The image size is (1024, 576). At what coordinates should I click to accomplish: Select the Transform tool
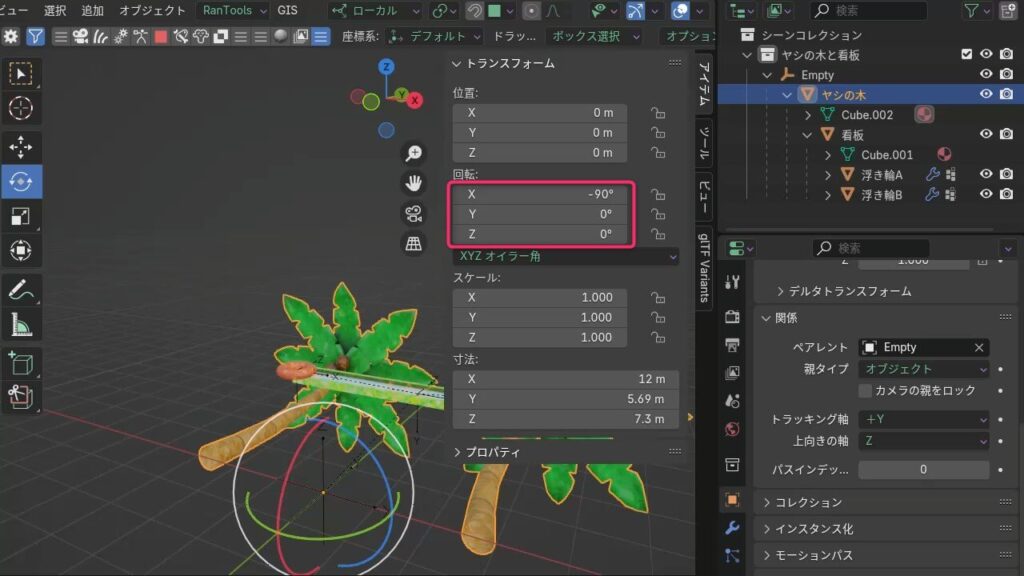click(21, 251)
